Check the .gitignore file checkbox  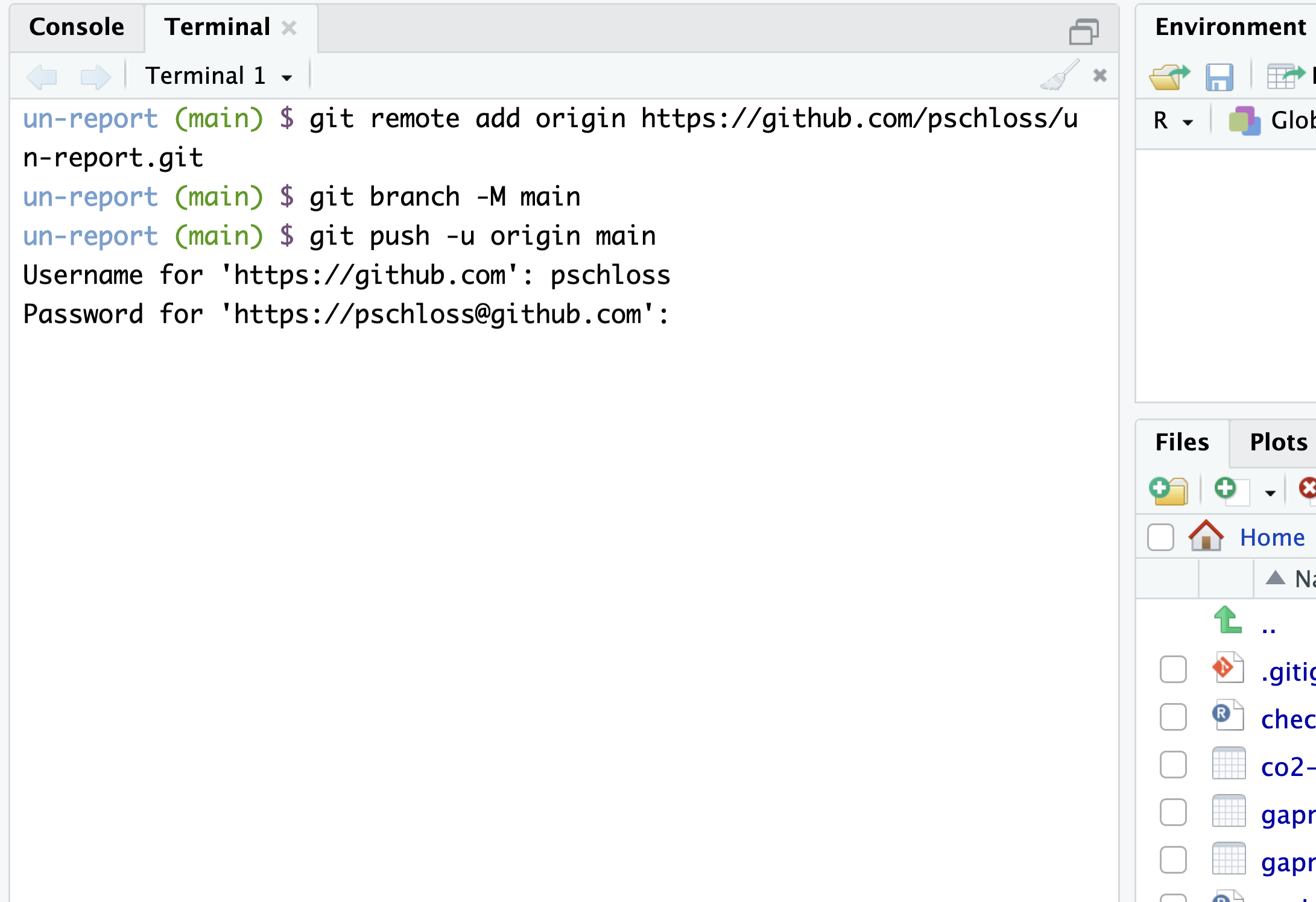1173,669
